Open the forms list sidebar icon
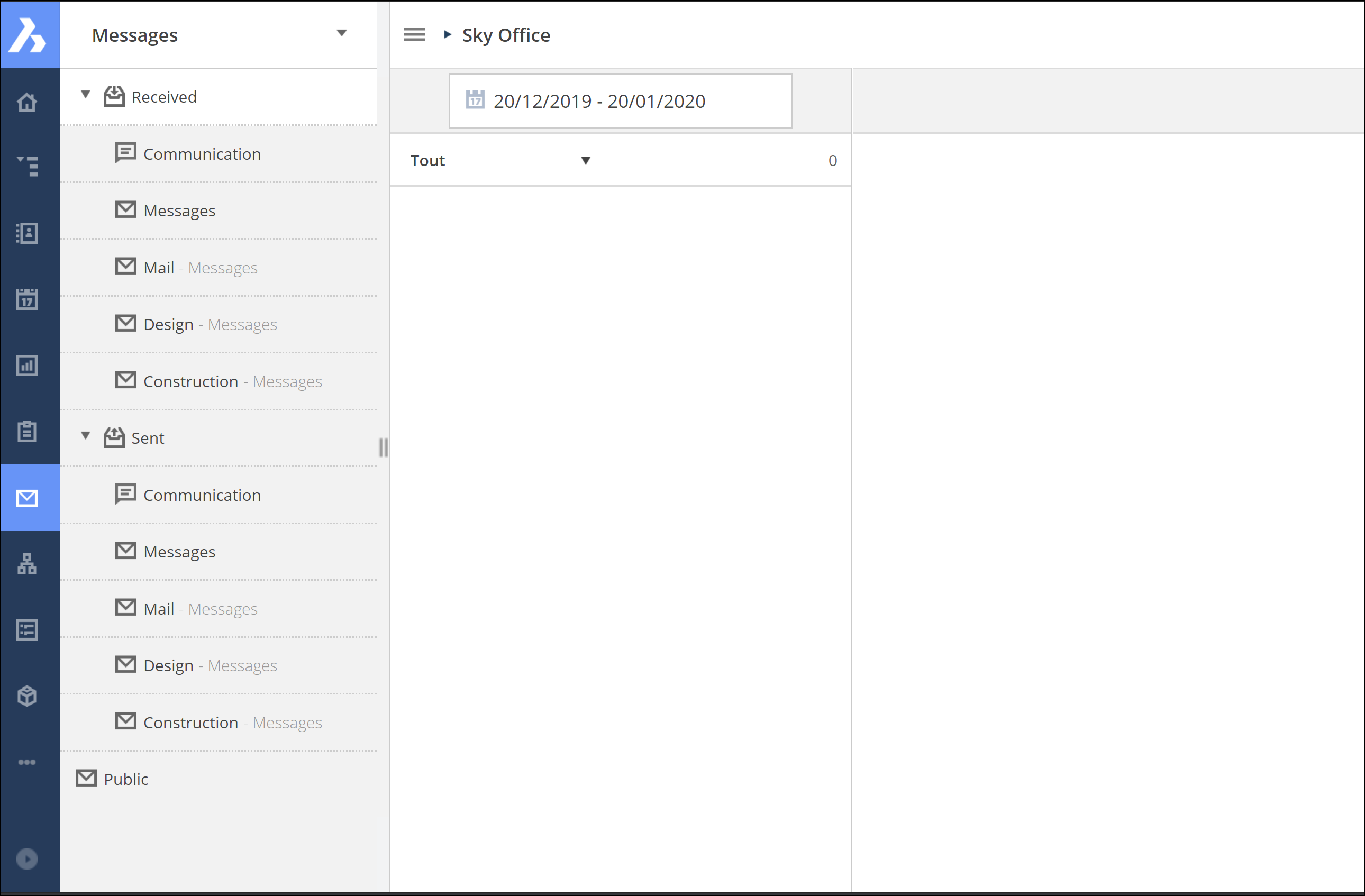The width and height of the screenshot is (1365, 896). (27, 630)
